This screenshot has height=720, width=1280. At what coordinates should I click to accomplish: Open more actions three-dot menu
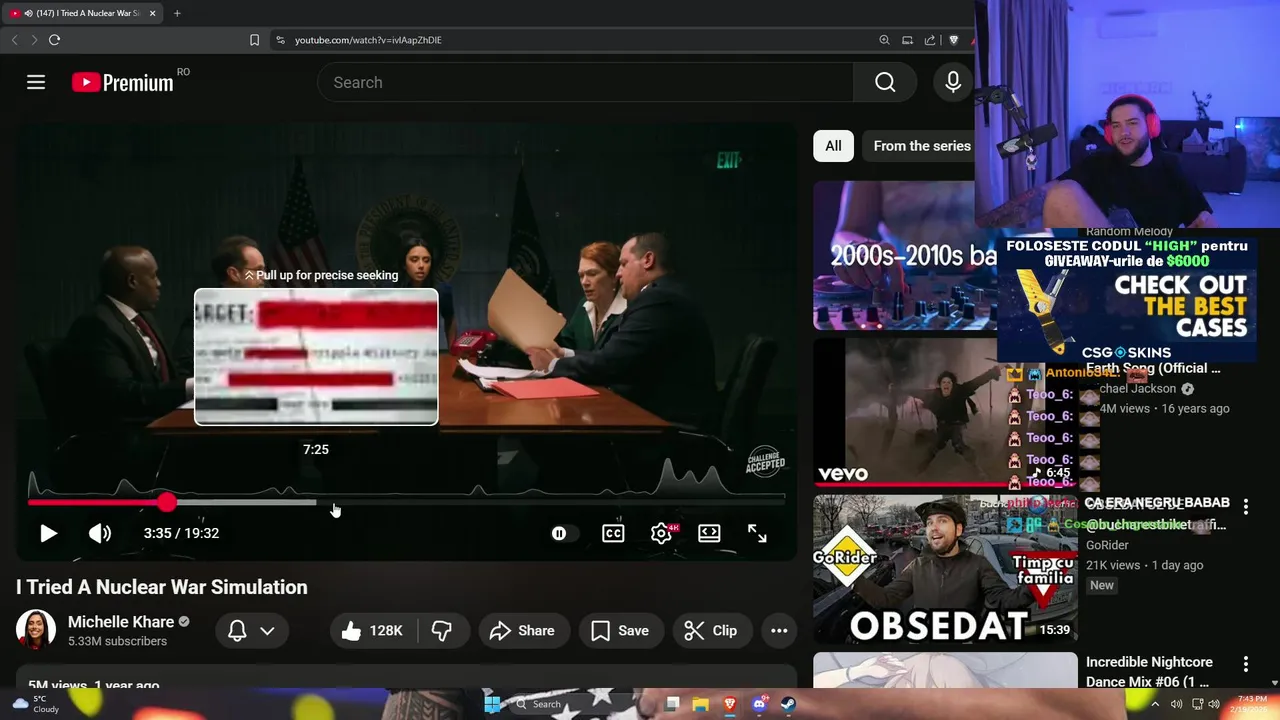click(779, 631)
